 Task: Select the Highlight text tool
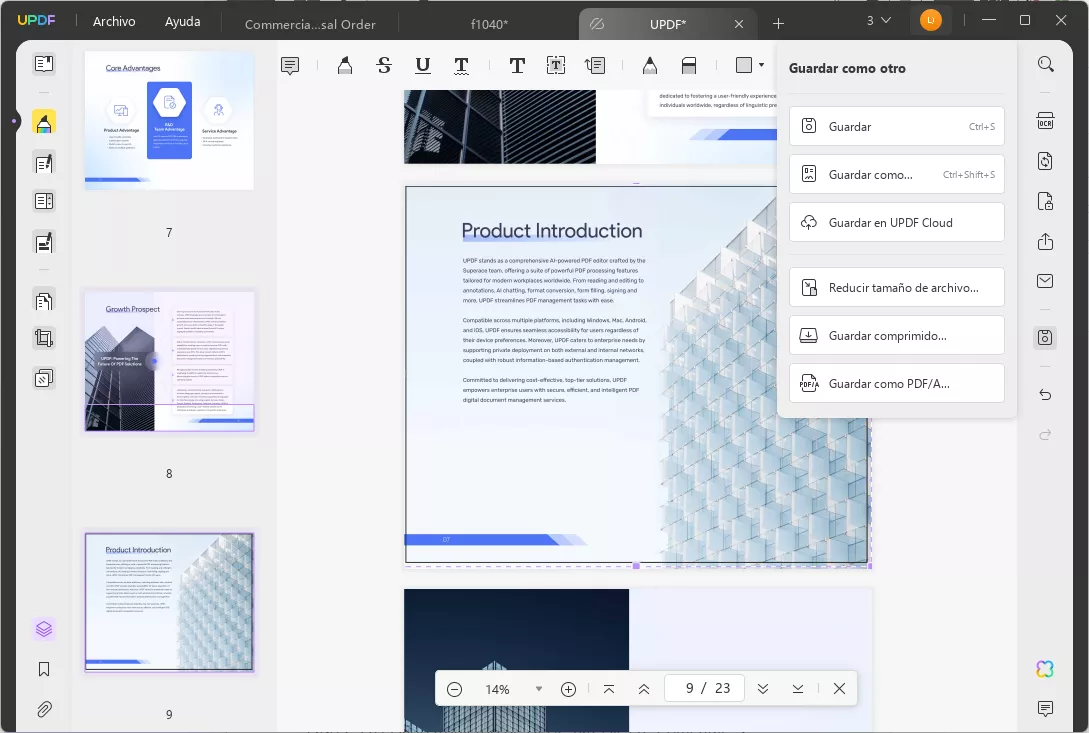[x=344, y=65]
